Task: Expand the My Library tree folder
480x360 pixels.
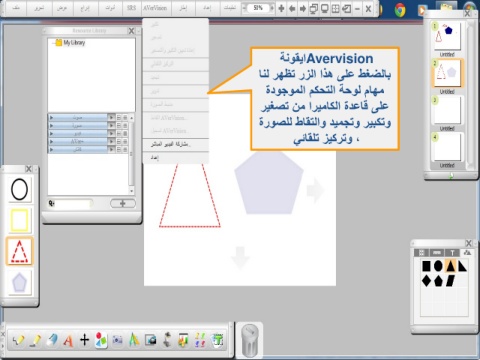Action: click(53, 43)
